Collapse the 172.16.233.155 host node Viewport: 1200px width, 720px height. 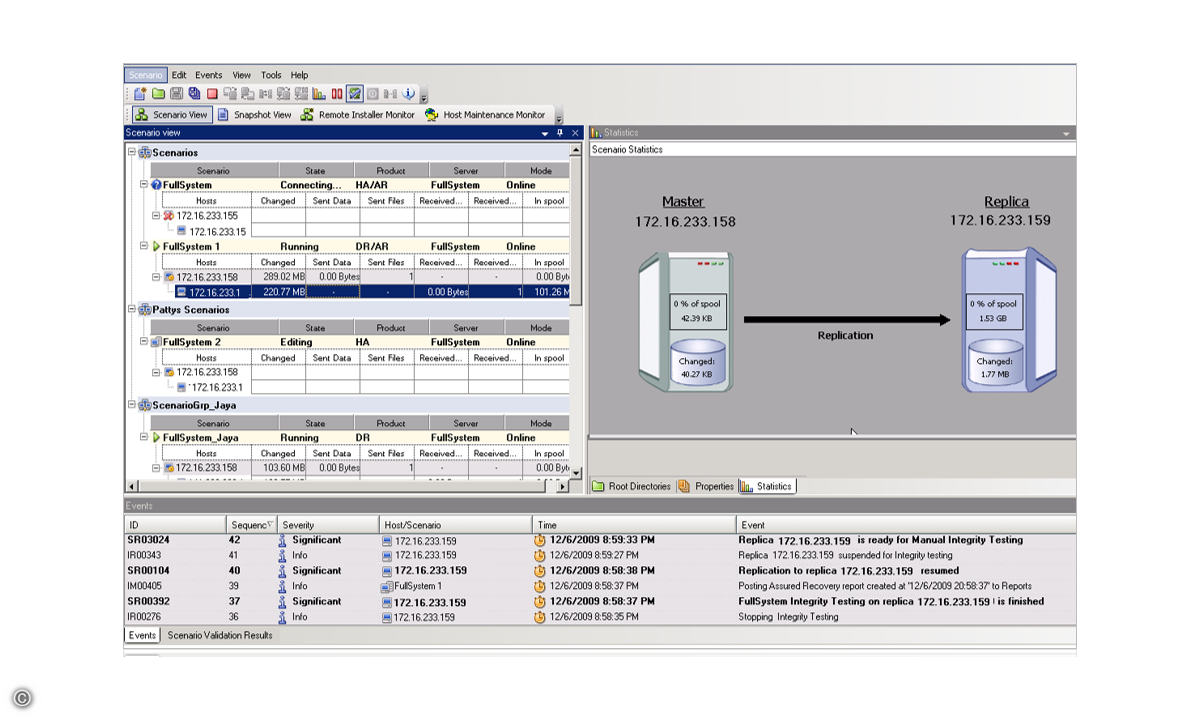156,216
